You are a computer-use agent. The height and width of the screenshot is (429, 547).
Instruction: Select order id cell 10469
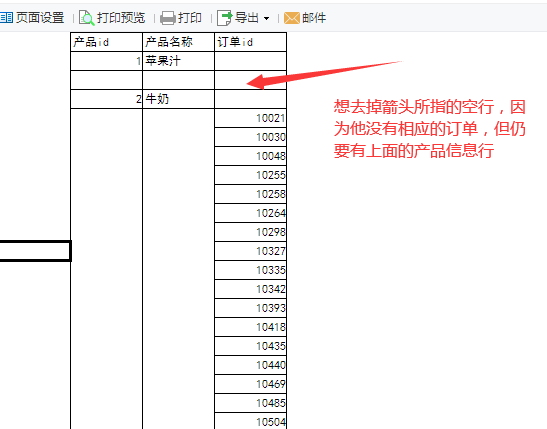coord(250,384)
